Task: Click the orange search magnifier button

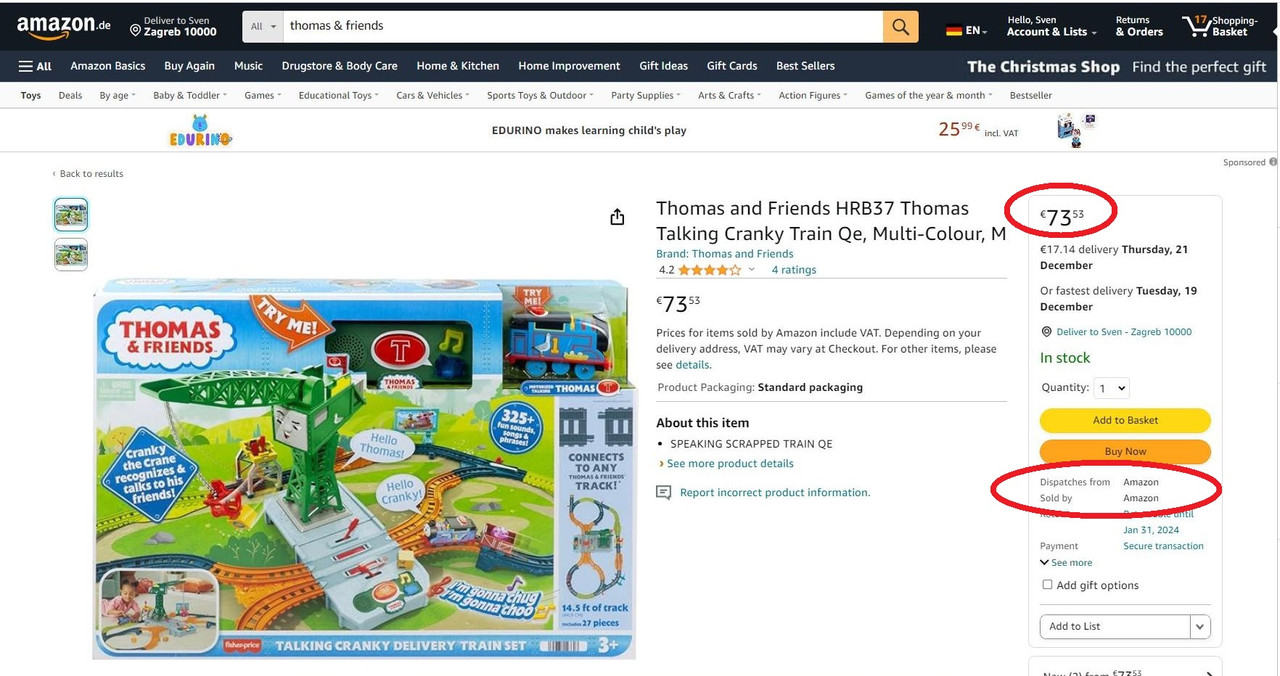Action: [x=900, y=27]
